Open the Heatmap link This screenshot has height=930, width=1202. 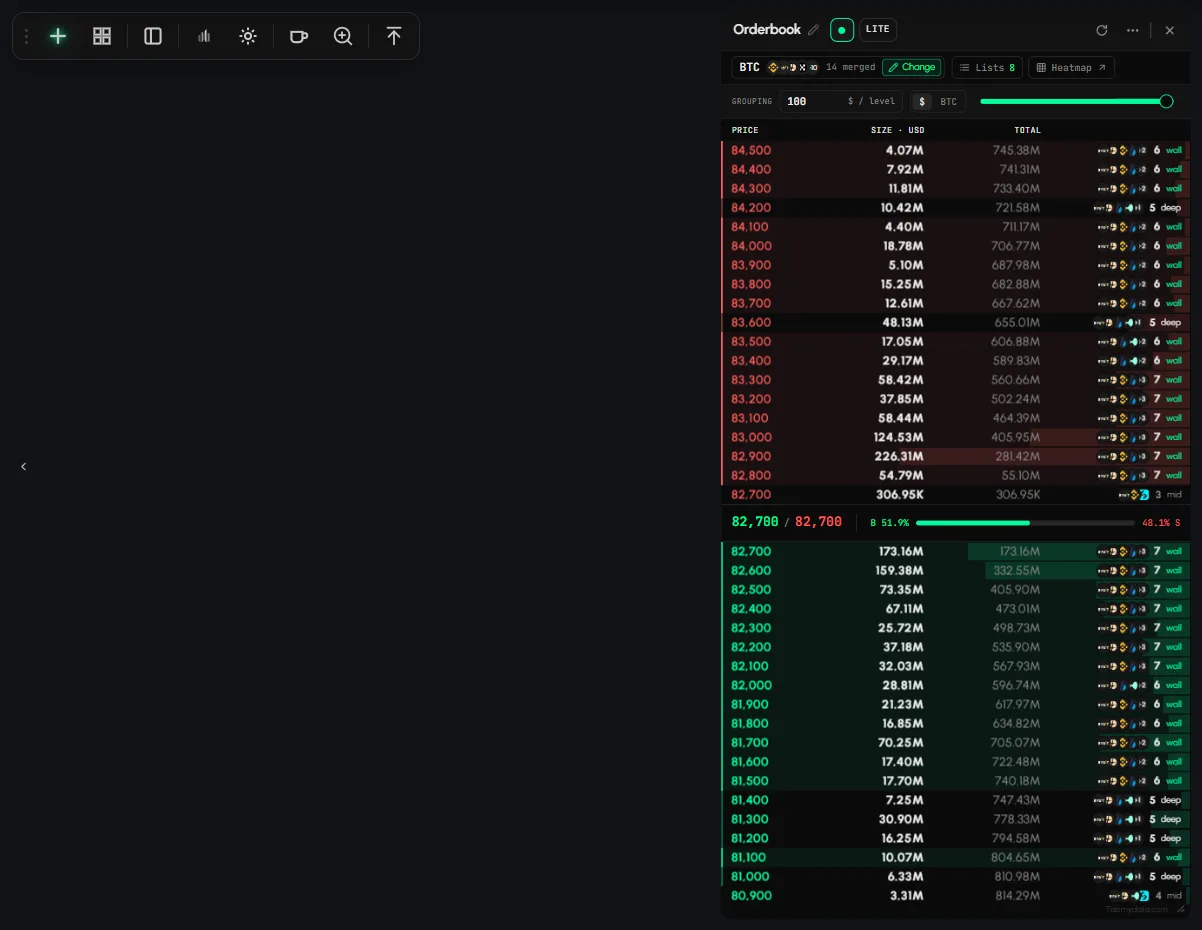(x=1071, y=67)
